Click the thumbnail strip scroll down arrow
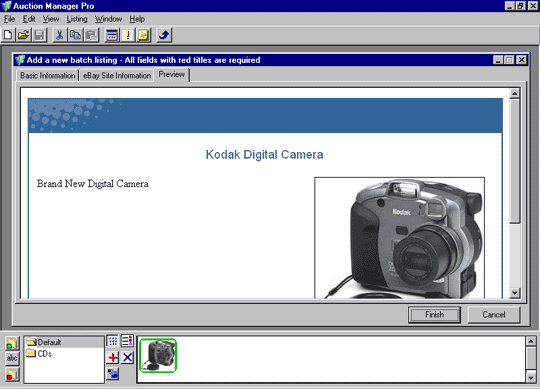540x389 pixels. coord(531,377)
